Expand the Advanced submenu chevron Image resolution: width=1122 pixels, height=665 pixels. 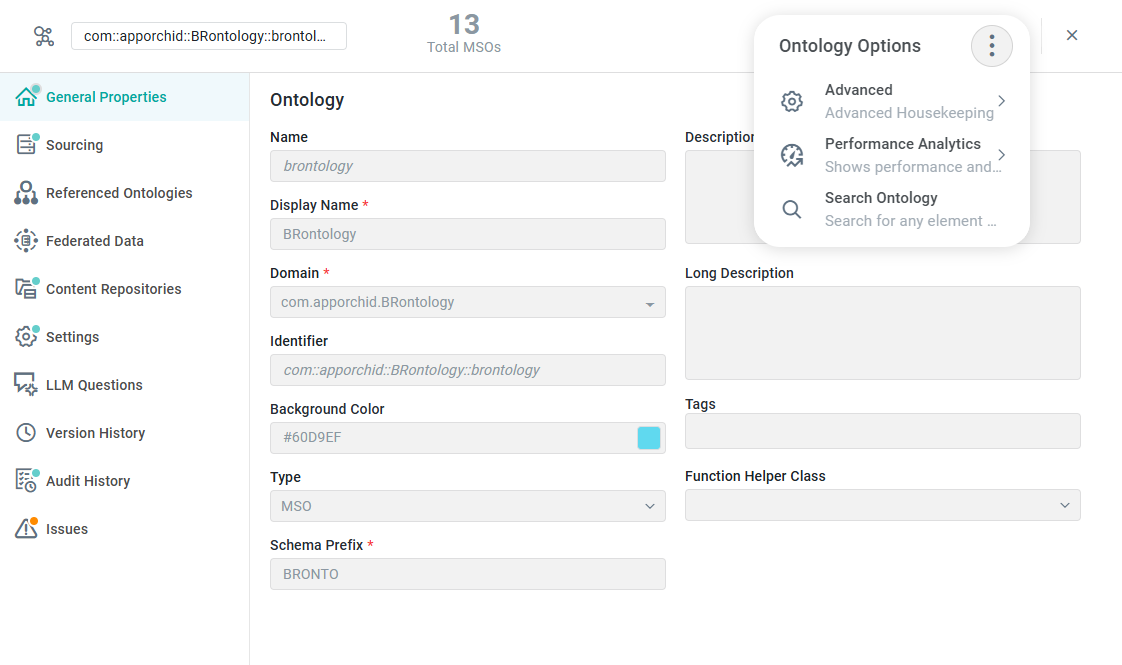(1002, 101)
